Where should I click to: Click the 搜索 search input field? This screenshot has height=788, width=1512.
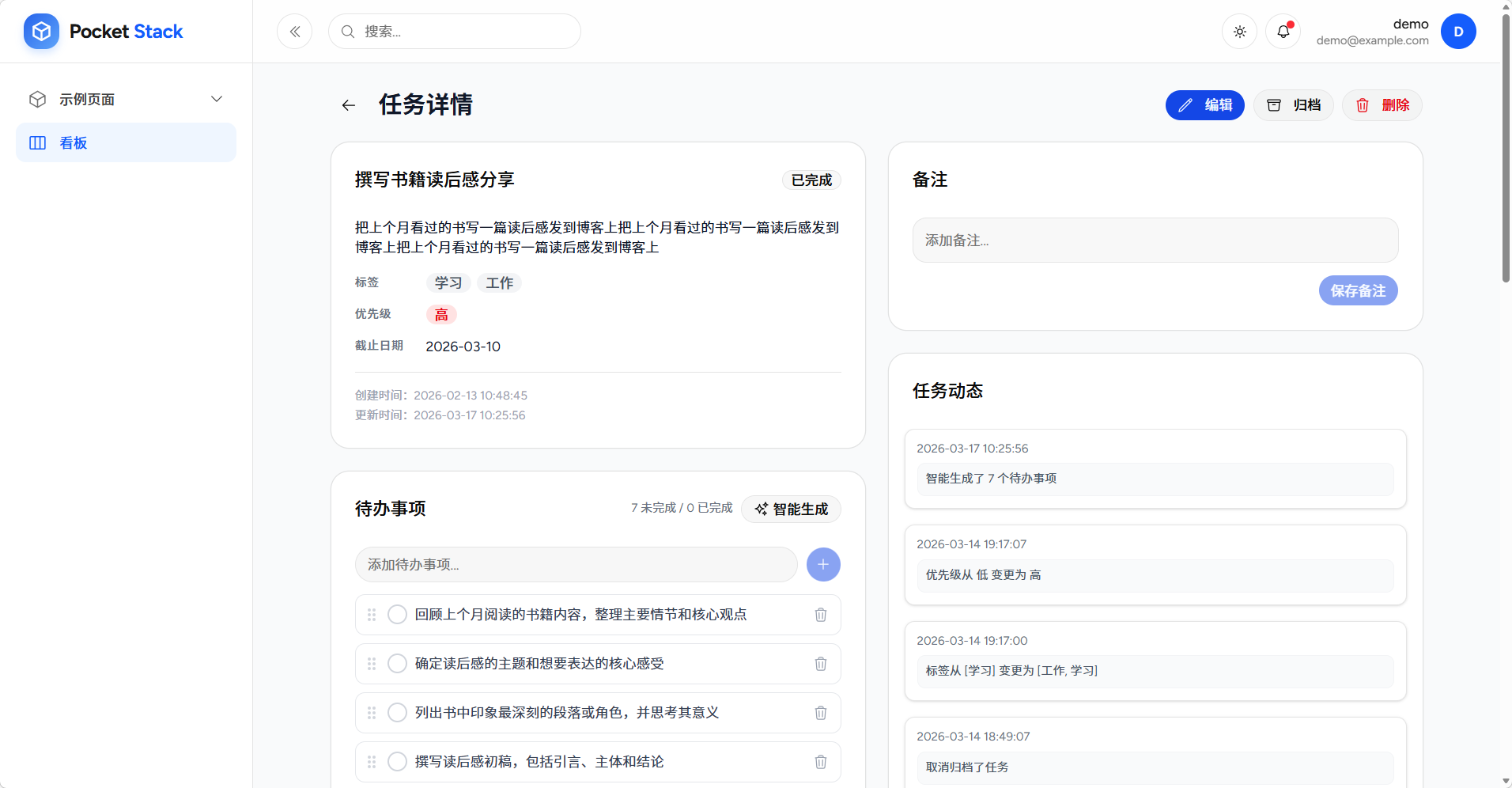point(455,31)
